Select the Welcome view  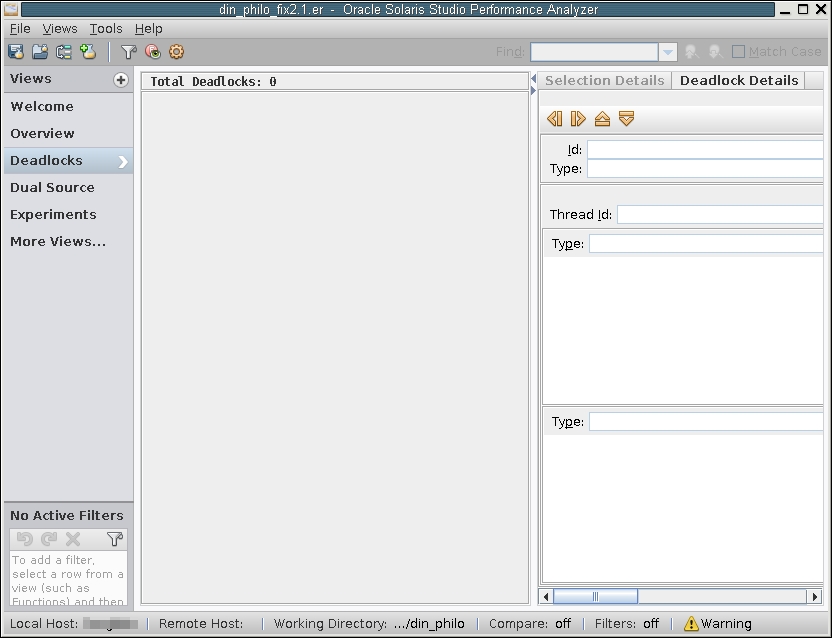68,107
